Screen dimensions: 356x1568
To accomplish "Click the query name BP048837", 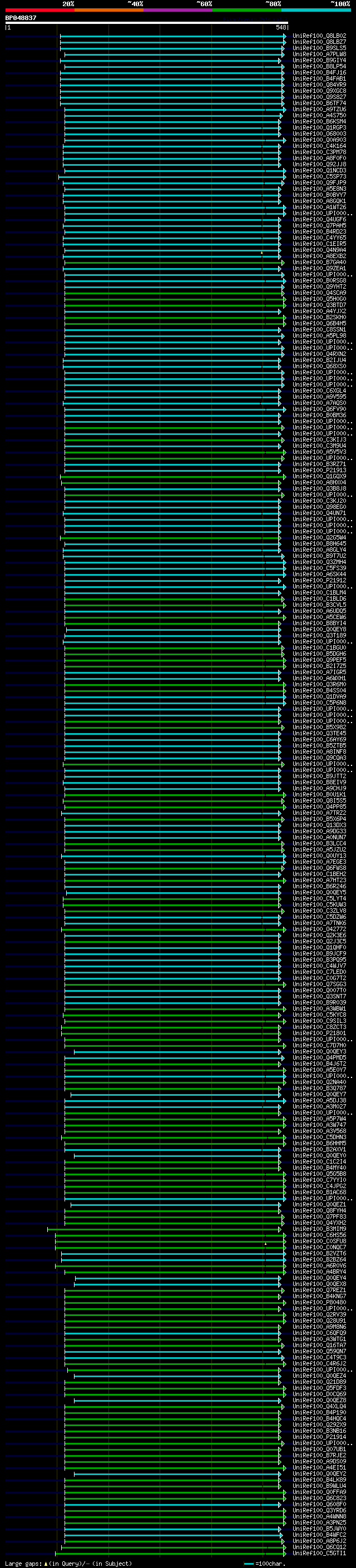I will pos(21,18).
